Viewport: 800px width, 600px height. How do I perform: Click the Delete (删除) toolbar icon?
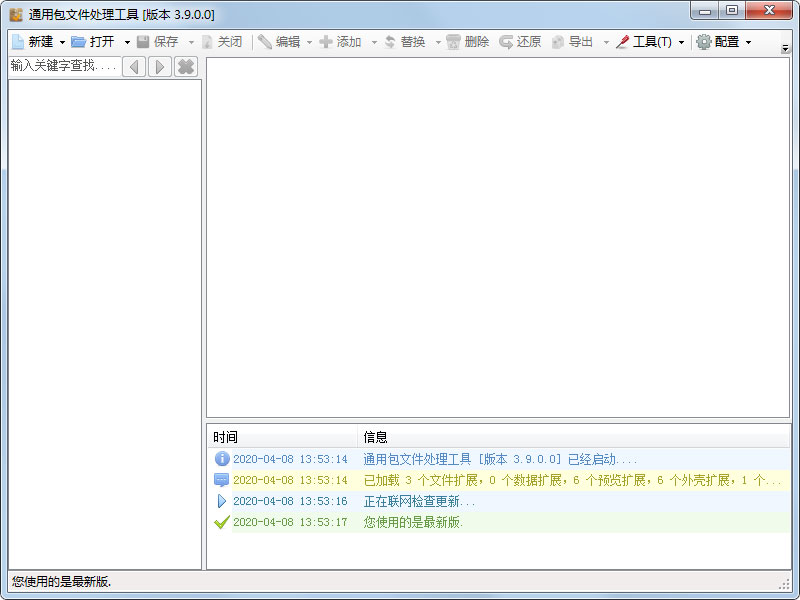[454, 42]
